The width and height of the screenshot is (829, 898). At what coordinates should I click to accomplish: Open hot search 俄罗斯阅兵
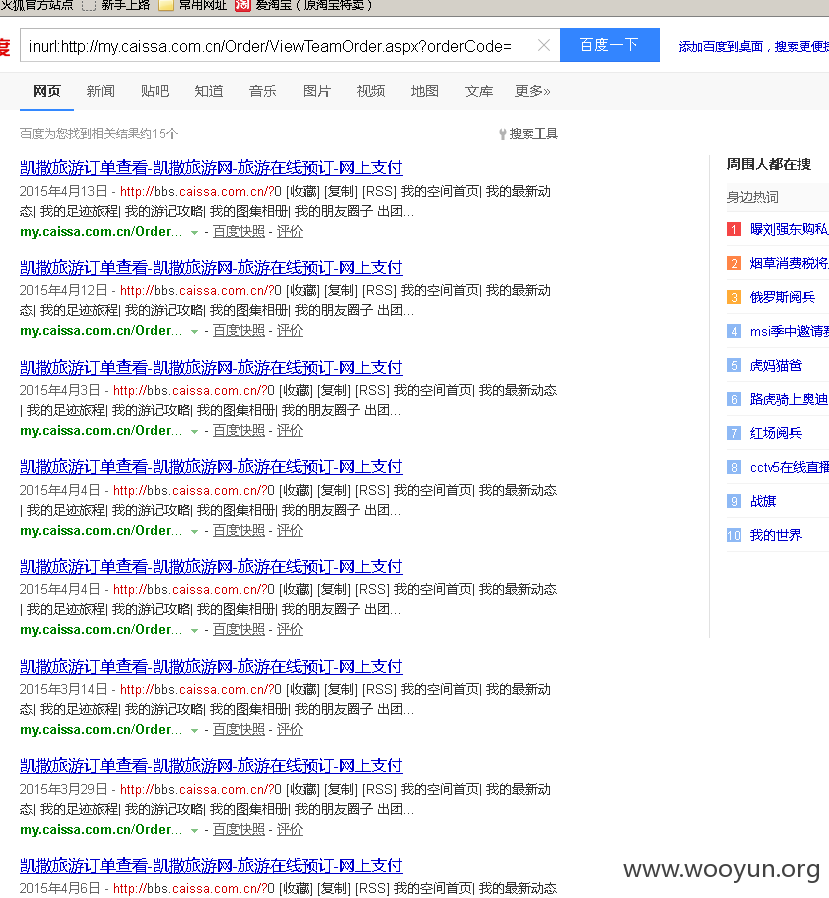point(782,297)
